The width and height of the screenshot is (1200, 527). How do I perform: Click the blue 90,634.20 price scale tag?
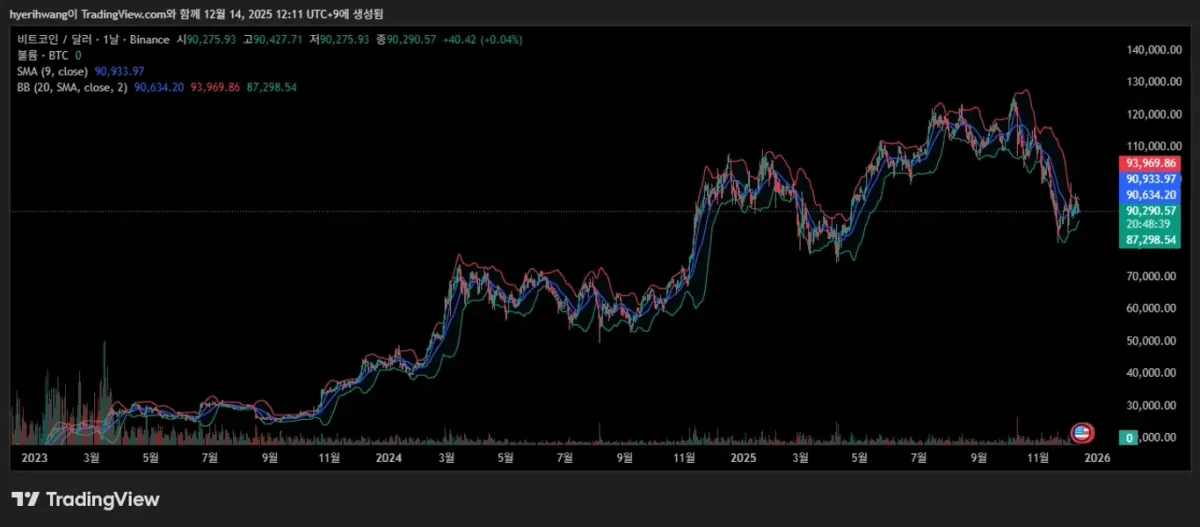click(1150, 194)
